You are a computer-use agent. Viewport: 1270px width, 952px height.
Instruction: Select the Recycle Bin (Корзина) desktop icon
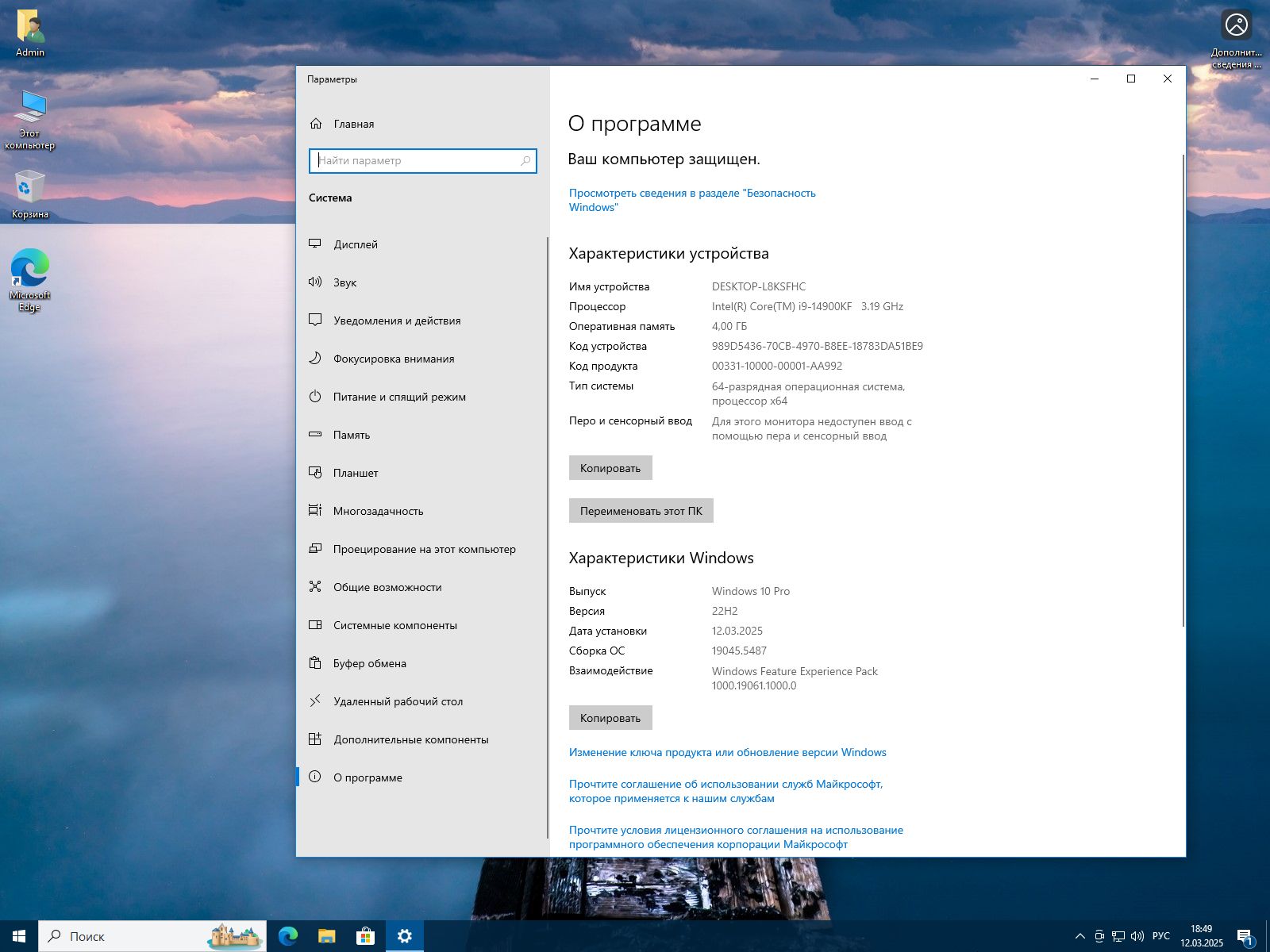(x=29, y=194)
